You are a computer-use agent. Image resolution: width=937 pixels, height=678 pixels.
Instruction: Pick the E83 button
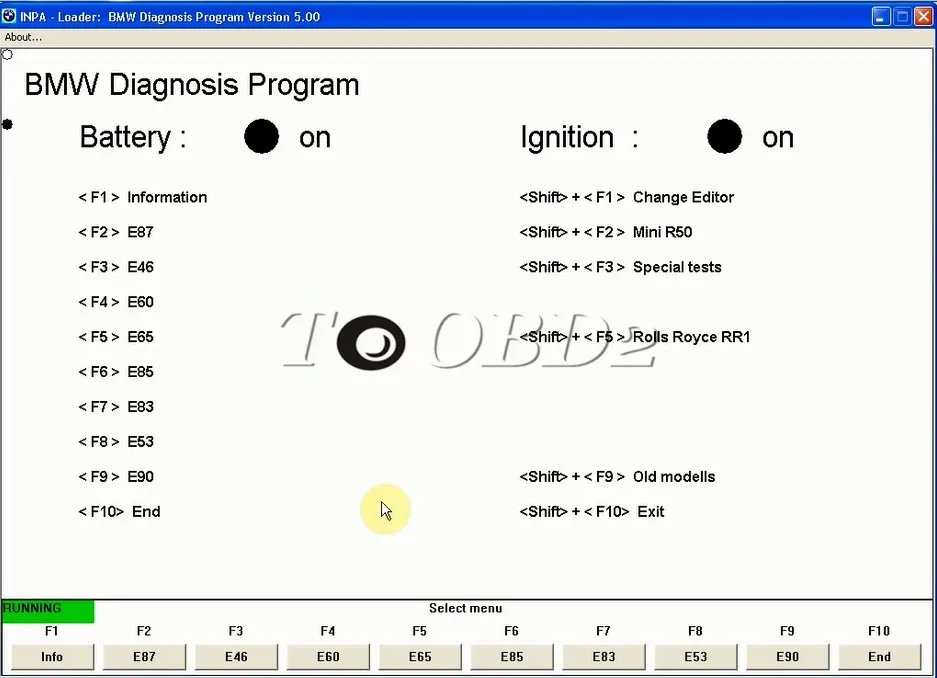(604, 656)
